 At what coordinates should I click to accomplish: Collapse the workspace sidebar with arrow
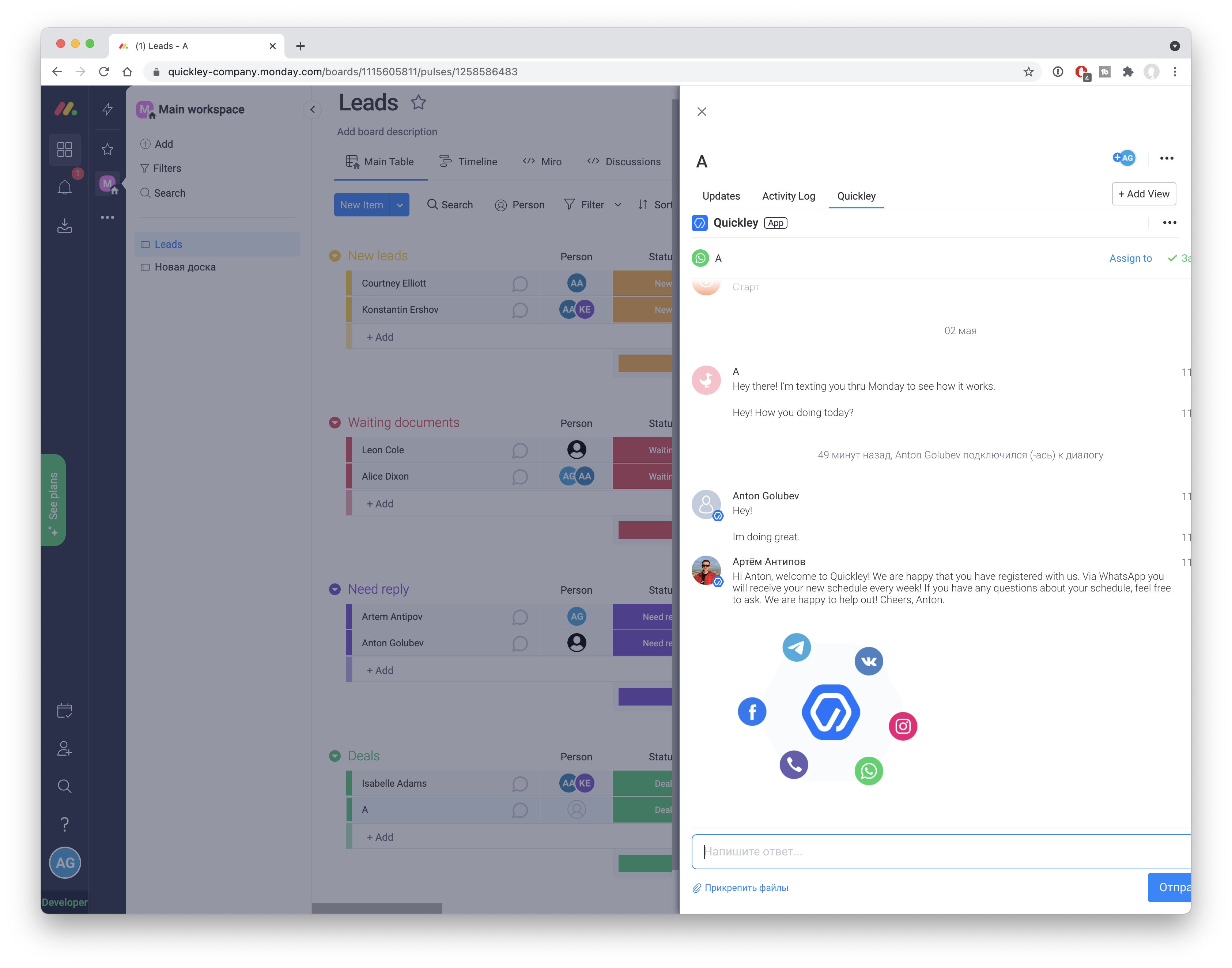(312, 109)
